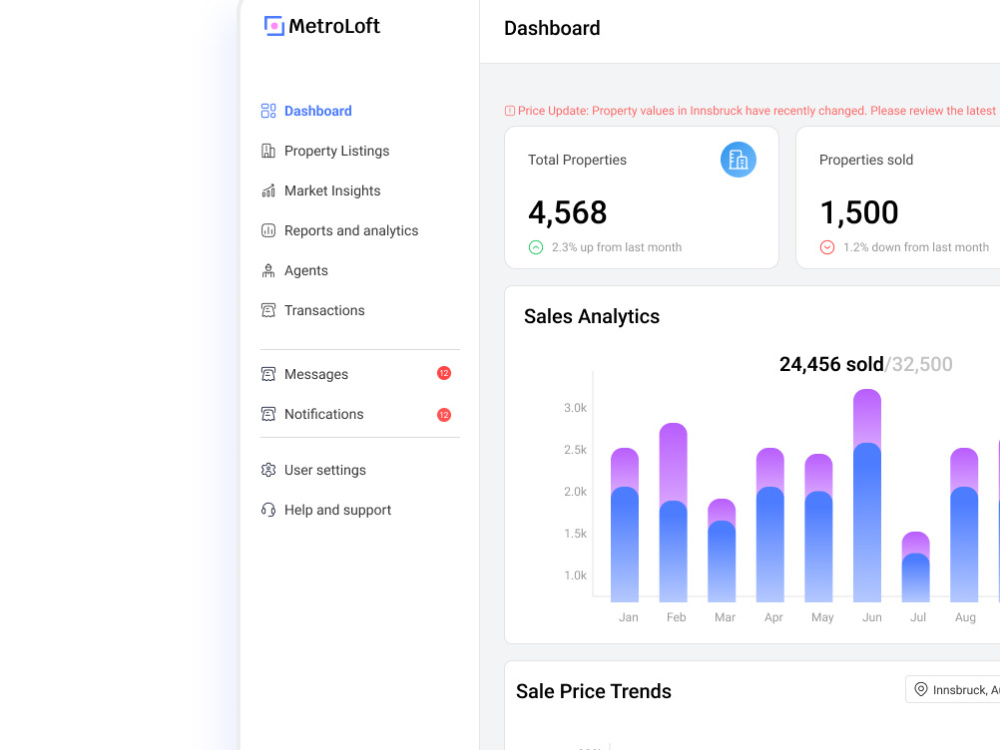Click the 1.5k axis label
This screenshot has height=750, width=1000.
(575, 534)
